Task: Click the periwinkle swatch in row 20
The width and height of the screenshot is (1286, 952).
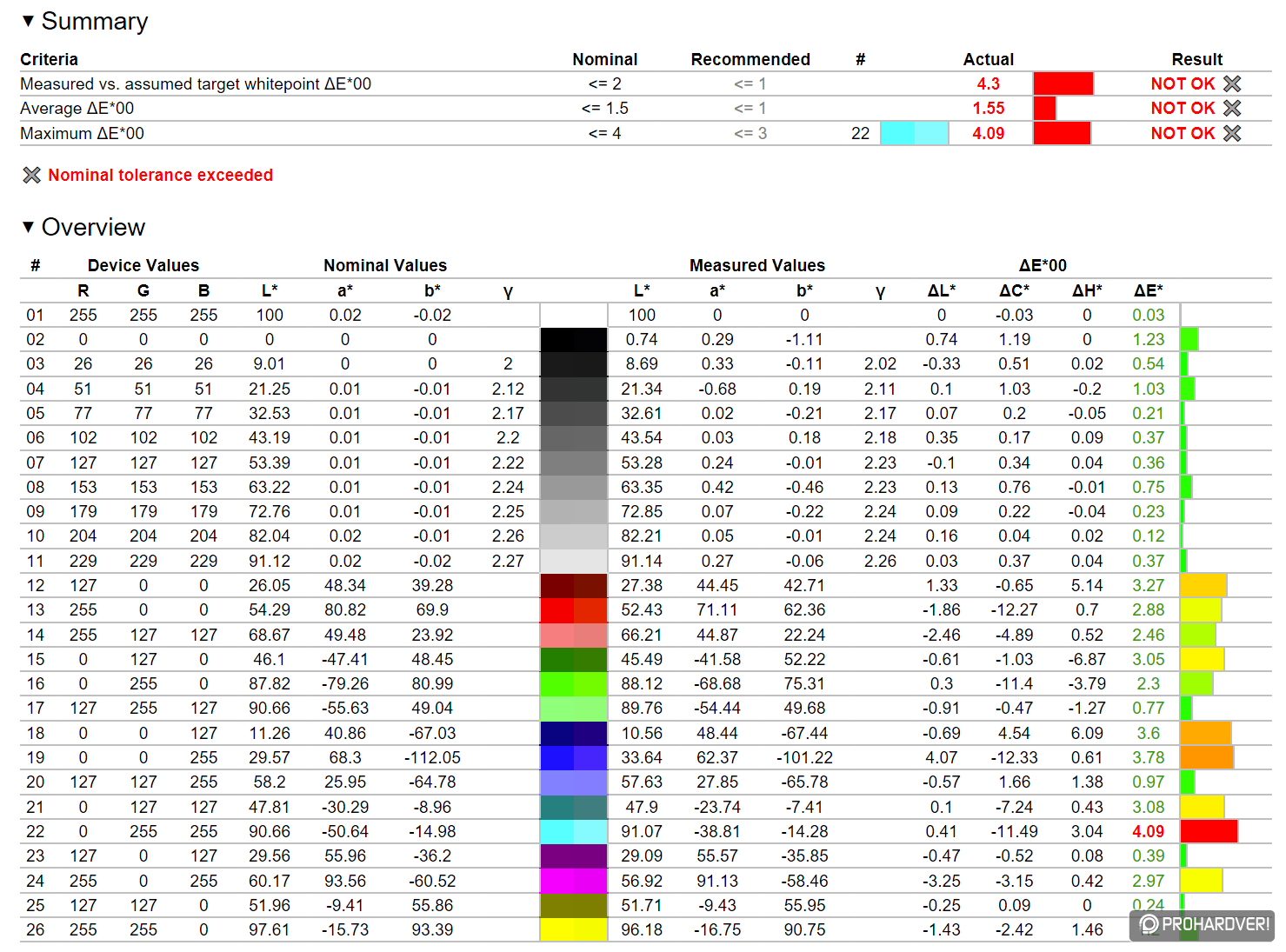Action: pos(574,782)
